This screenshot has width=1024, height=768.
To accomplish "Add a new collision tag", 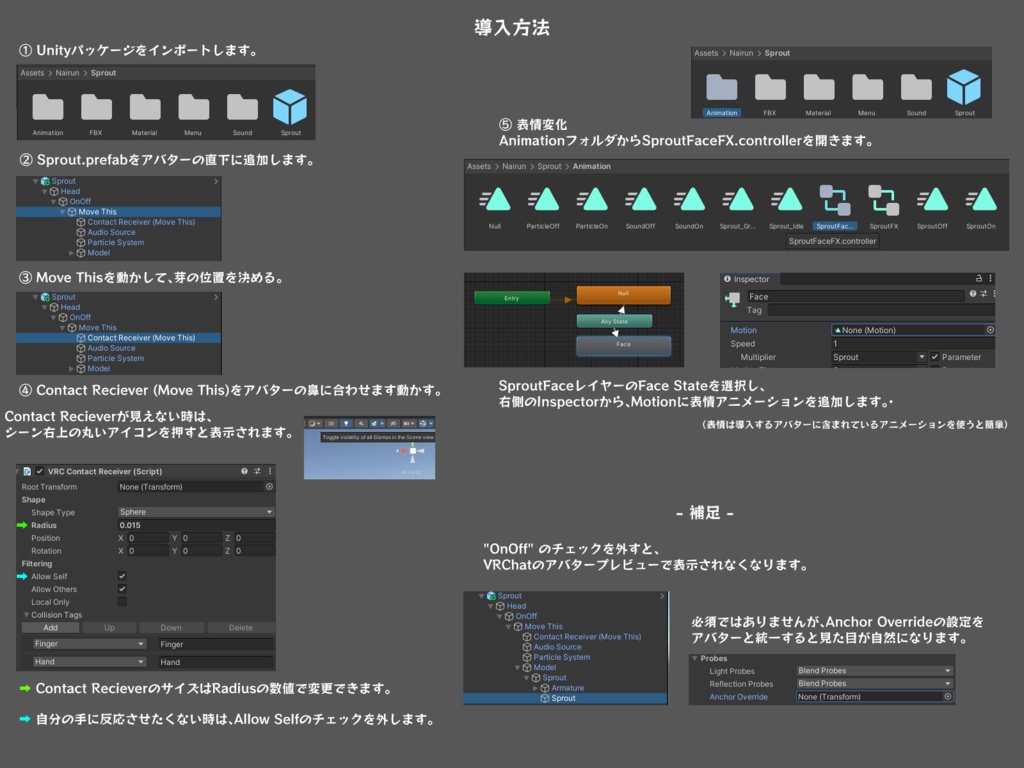I will click(51, 628).
